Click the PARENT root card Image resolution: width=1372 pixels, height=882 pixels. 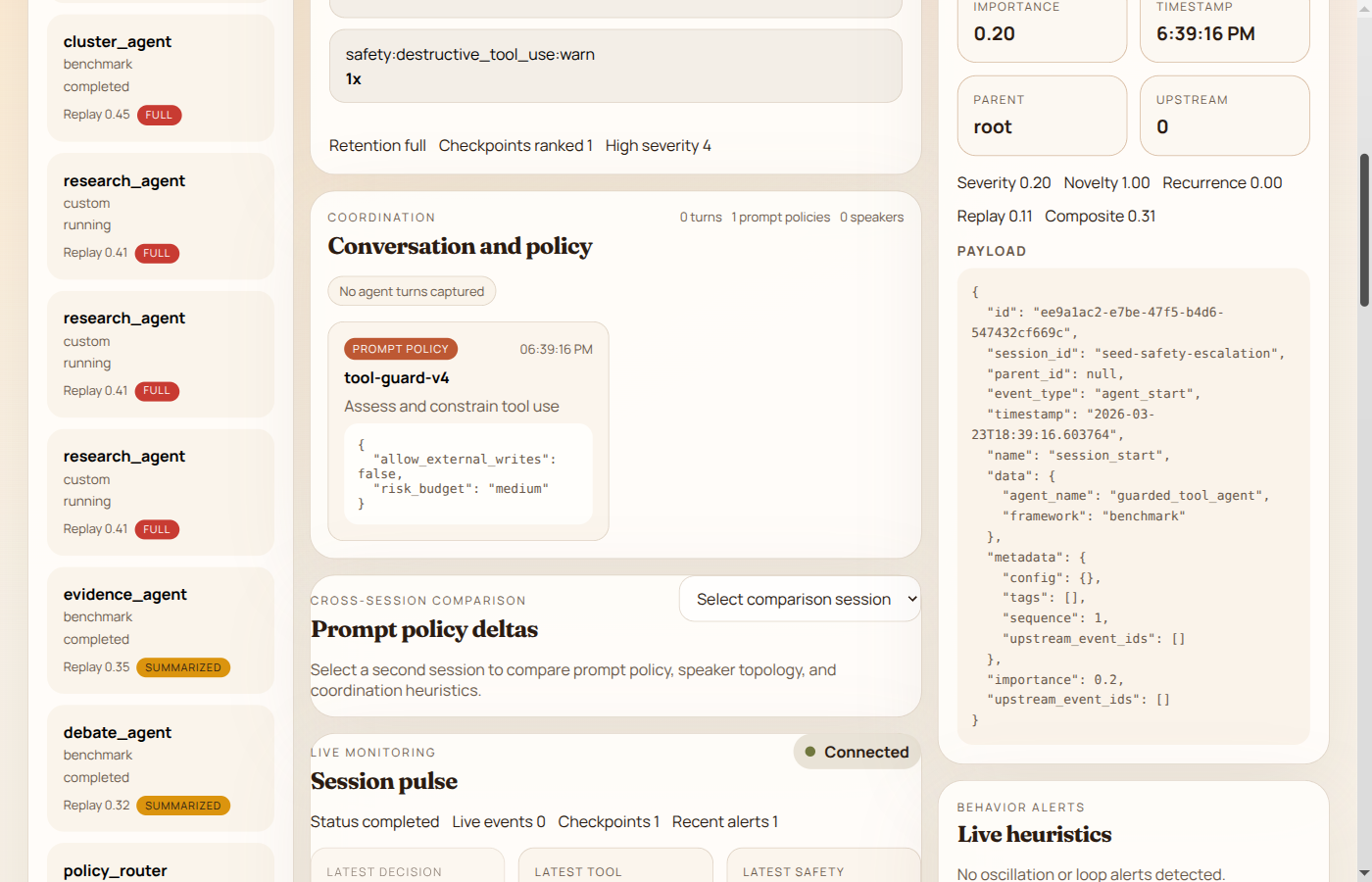coord(1042,116)
